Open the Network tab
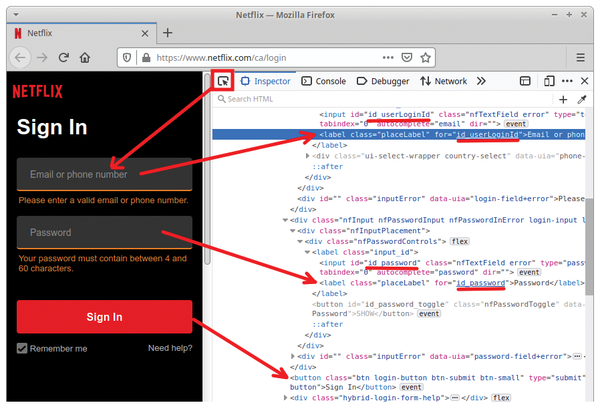Viewport: 600px width, 409px height. pos(443,81)
